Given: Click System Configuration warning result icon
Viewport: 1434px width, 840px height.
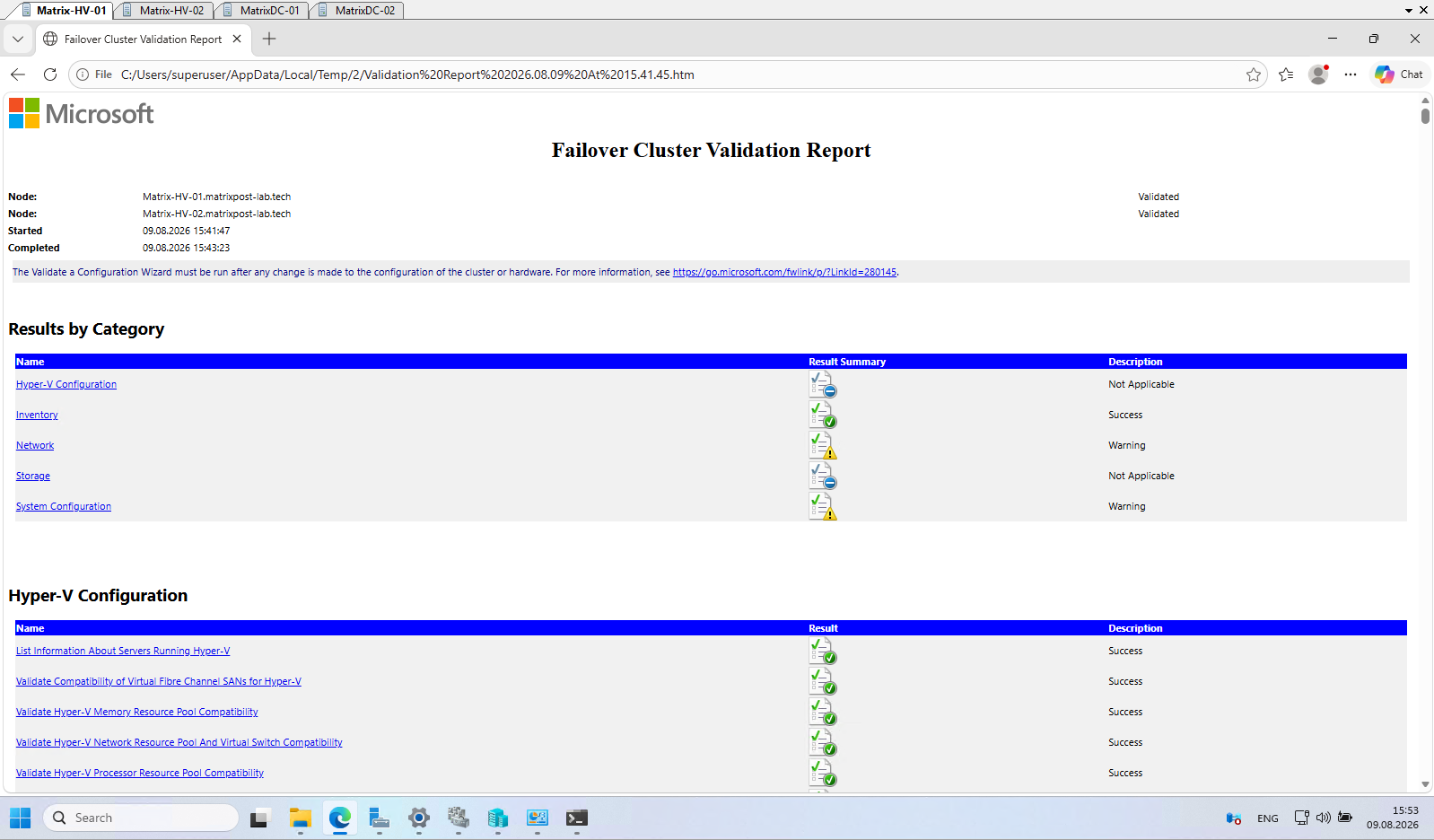Looking at the screenshot, I should tap(822, 506).
